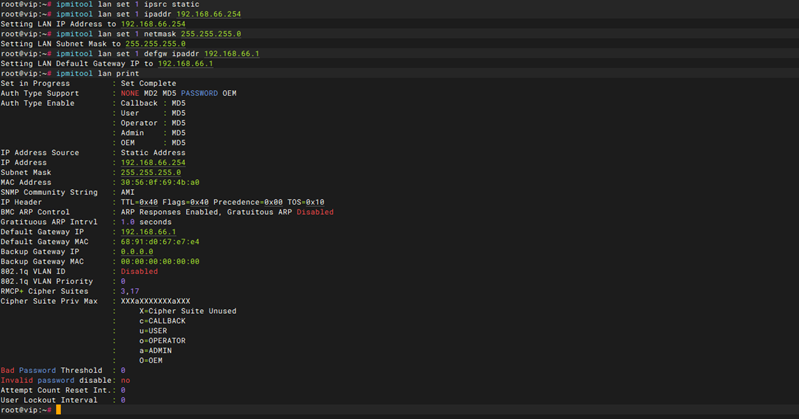The height and width of the screenshot is (419, 799).
Task: Click the defgw ipaddr 192.168.66.1 command
Action: pyautogui.click(x=157, y=54)
